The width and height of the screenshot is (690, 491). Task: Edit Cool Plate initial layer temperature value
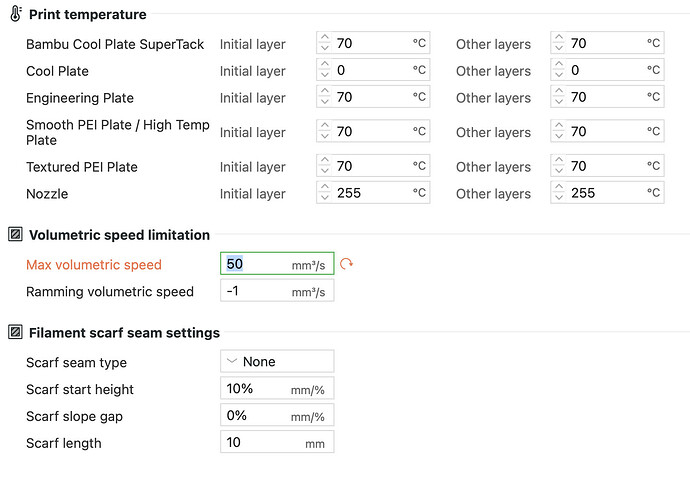[x=372, y=70]
